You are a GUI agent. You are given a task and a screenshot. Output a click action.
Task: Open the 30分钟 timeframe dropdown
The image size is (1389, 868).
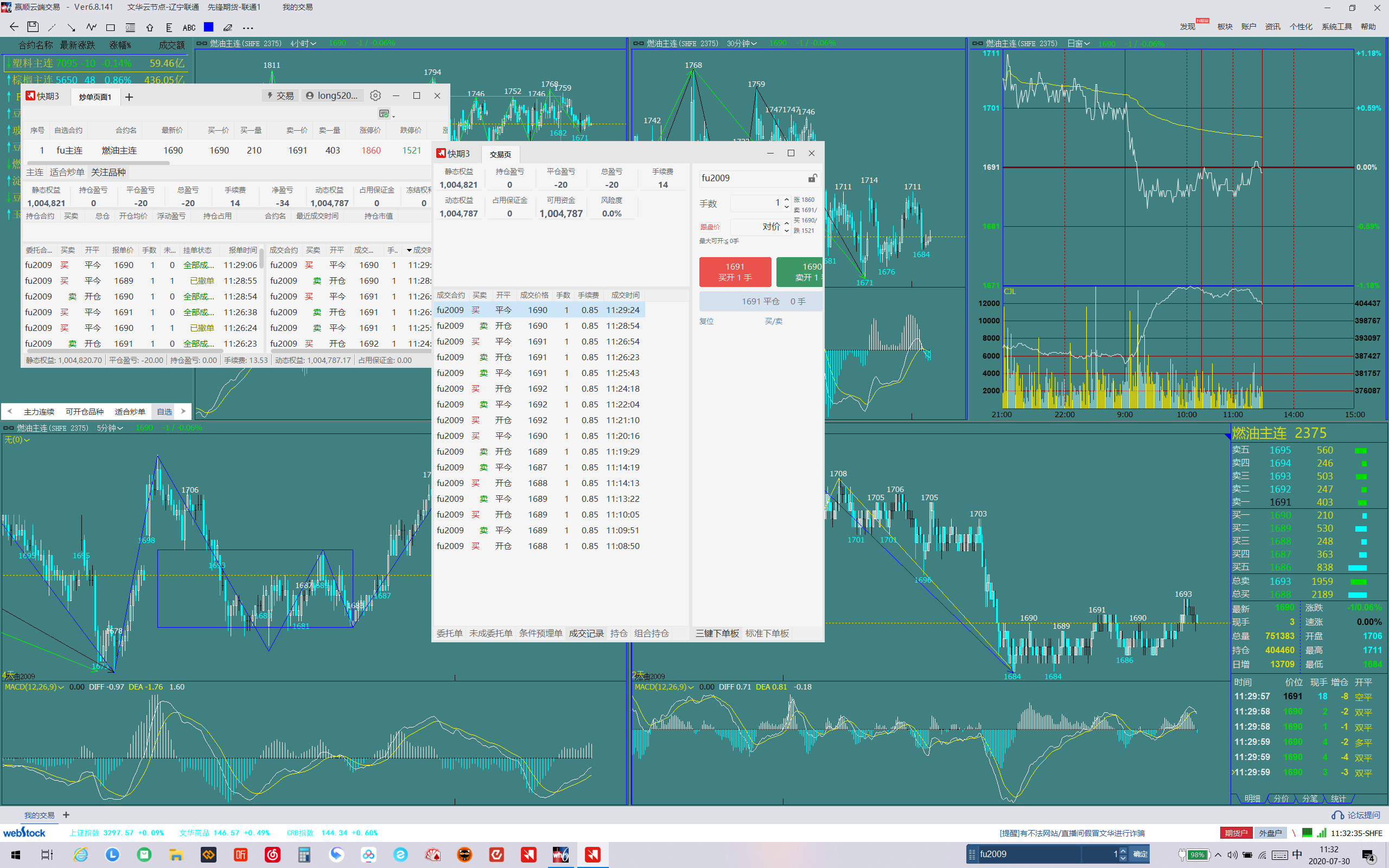tap(742, 43)
